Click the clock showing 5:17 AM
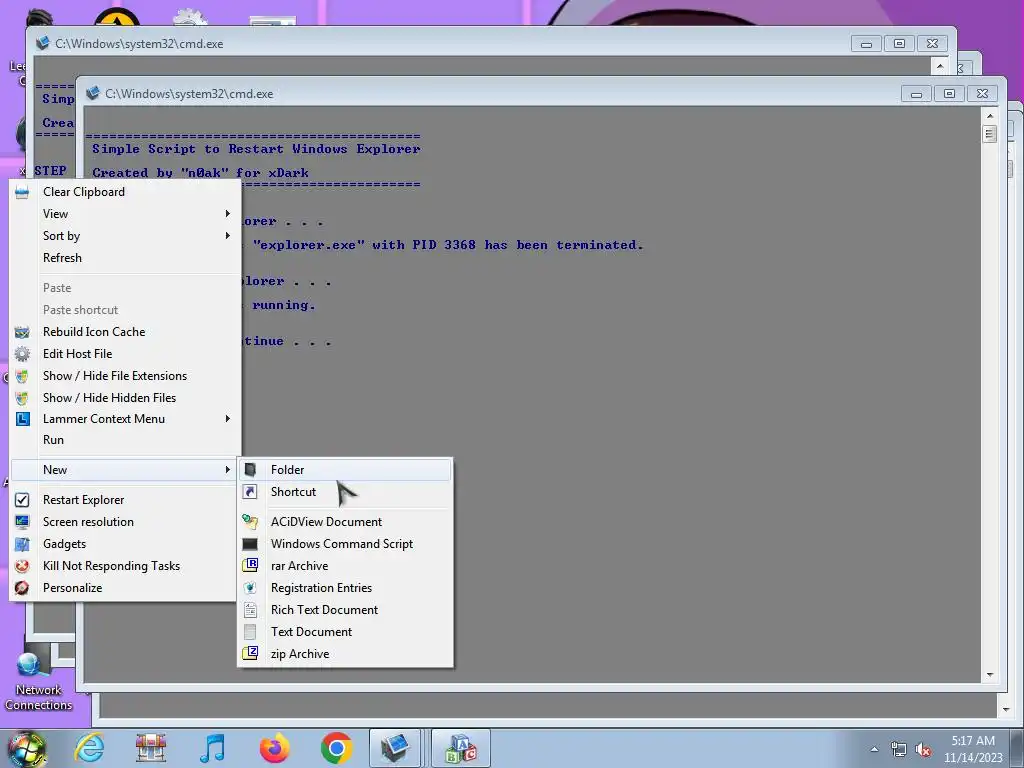Image resolution: width=1024 pixels, height=768 pixels. (972, 741)
